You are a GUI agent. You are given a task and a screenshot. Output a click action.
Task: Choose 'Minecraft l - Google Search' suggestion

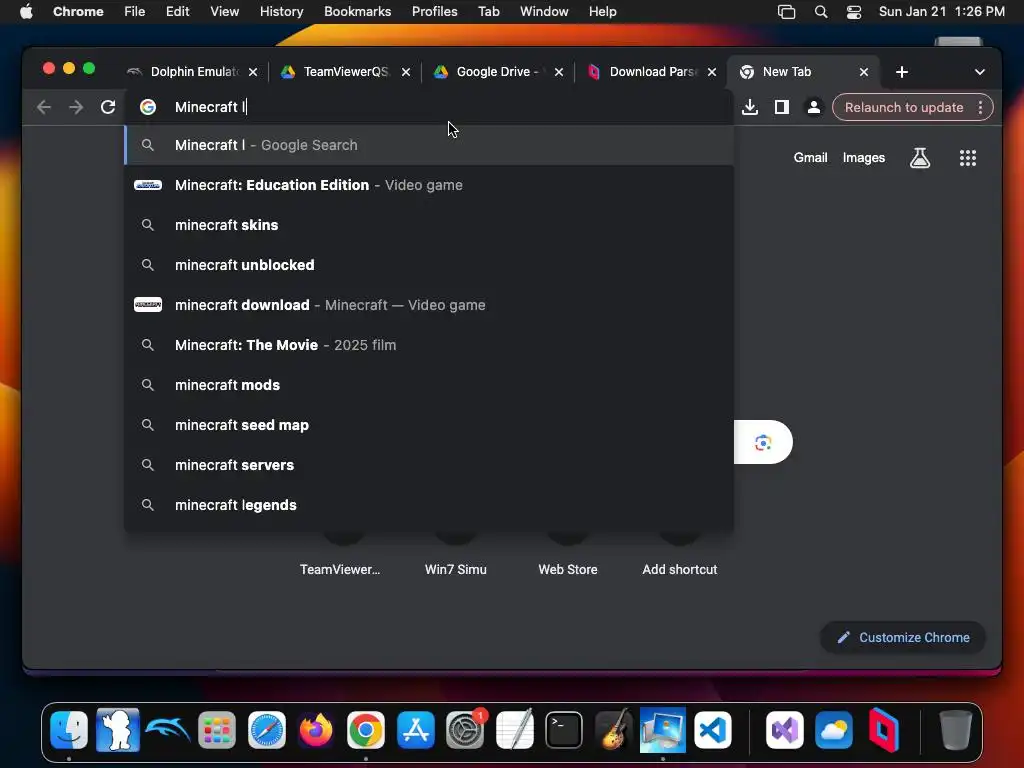coord(429,145)
